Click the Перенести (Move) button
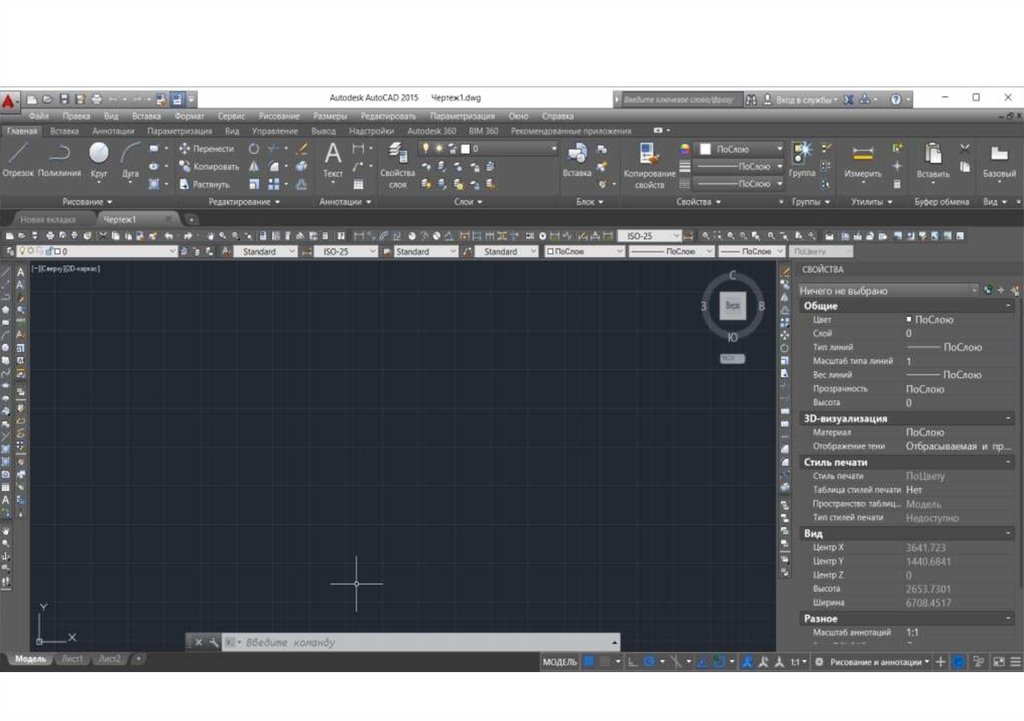The width and height of the screenshot is (1024, 721). pyautogui.click(x=207, y=148)
